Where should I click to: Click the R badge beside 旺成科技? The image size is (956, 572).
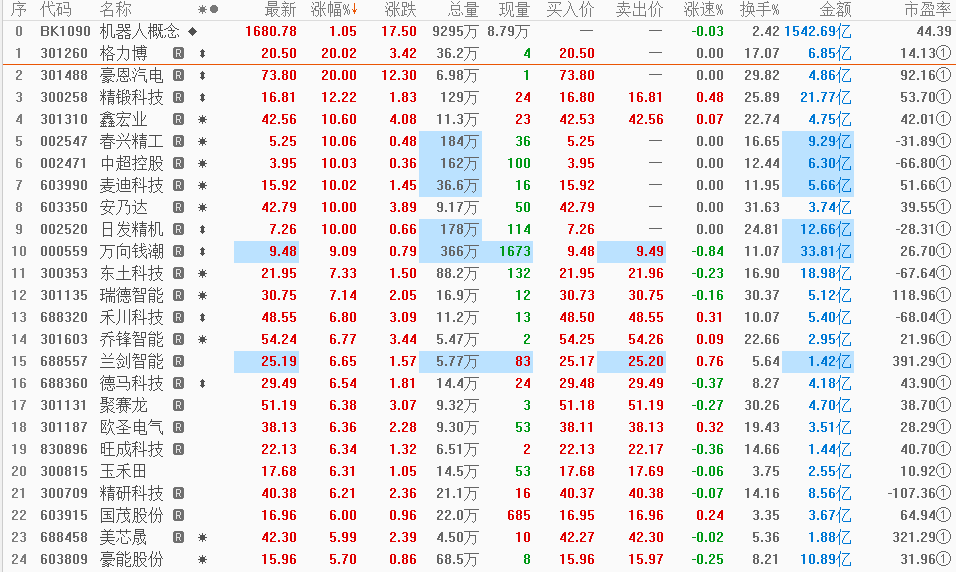click(x=178, y=449)
